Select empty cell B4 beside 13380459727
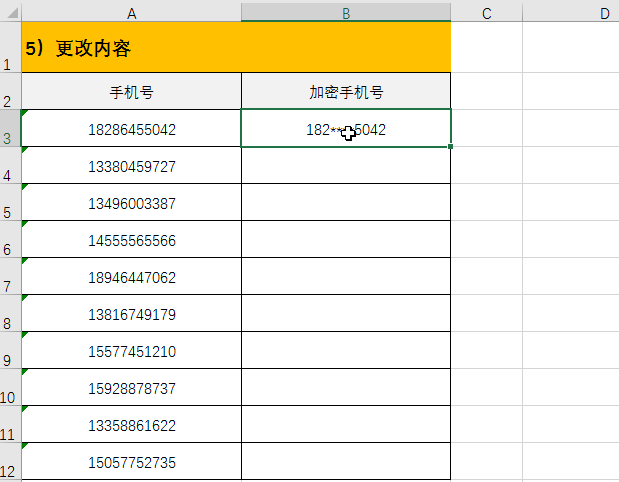Screen dimensions: 619x482 (x=346, y=165)
